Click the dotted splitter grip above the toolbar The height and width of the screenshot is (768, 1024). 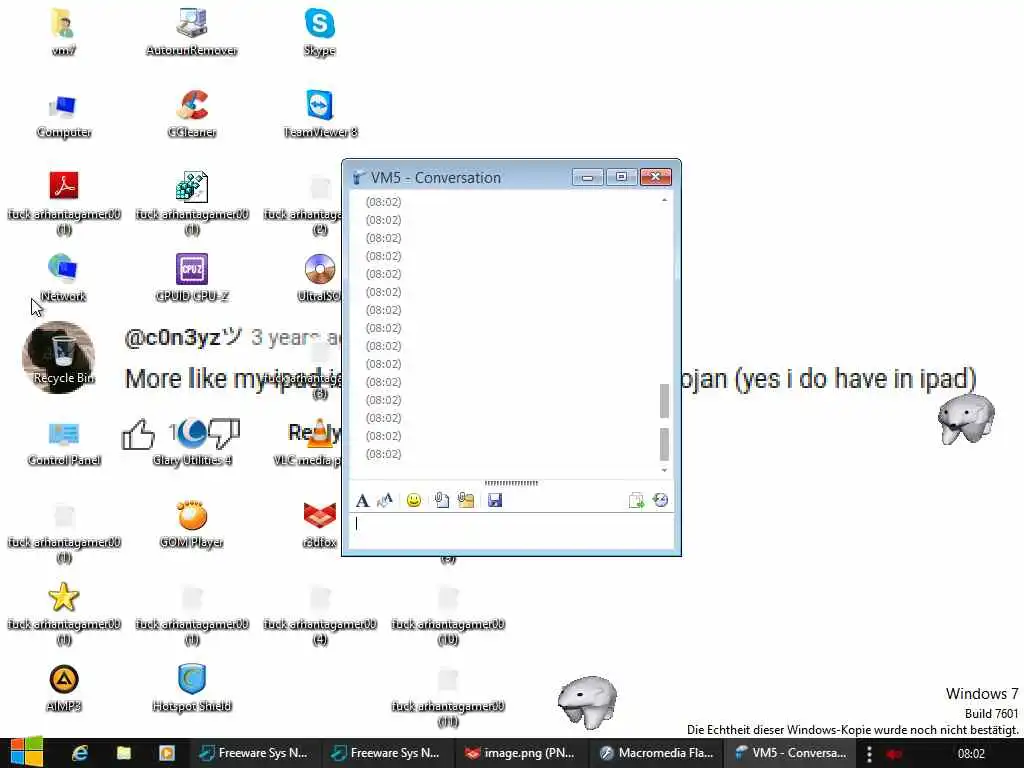point(511,483)
